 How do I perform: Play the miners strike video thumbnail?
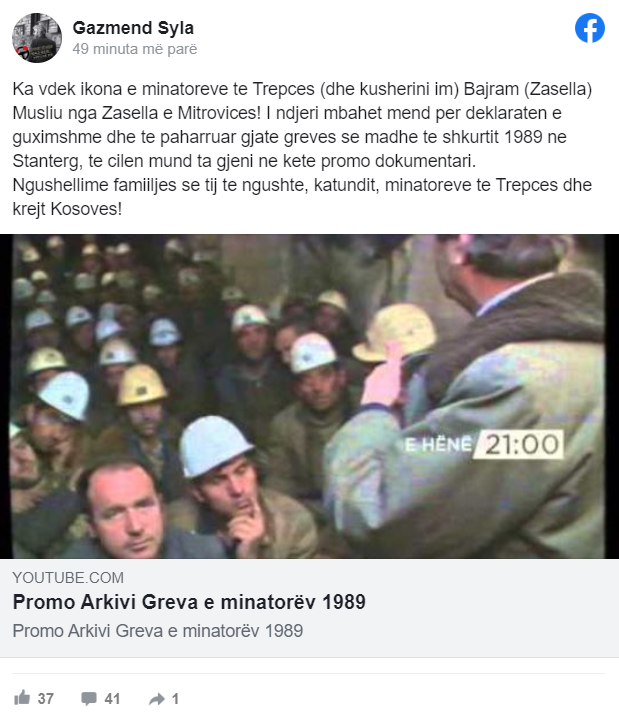tap(310, 396)
